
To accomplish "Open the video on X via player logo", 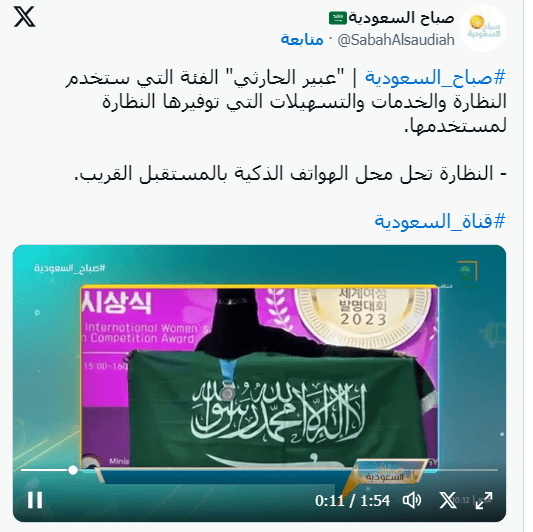I will tap(448, 500).
